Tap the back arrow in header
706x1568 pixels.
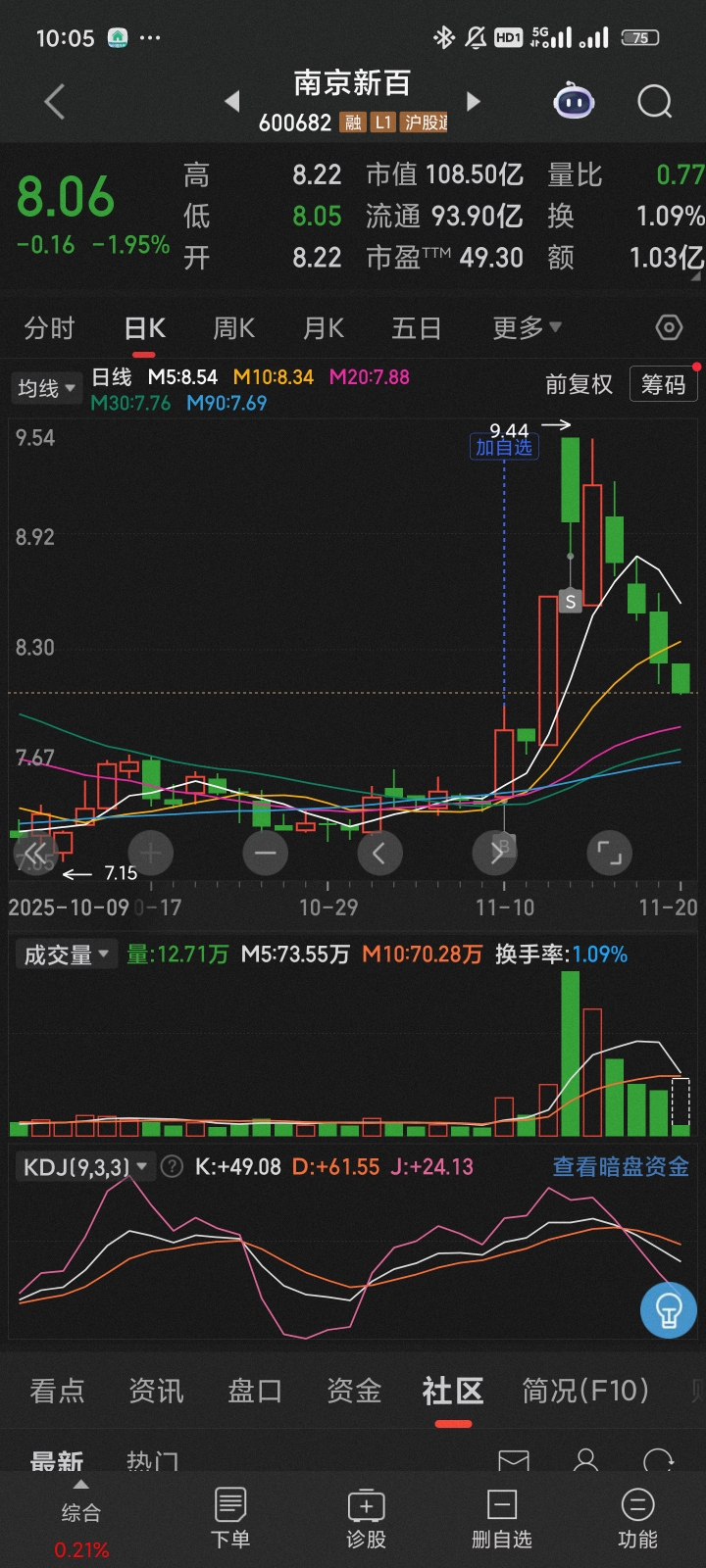pos(55,101)
